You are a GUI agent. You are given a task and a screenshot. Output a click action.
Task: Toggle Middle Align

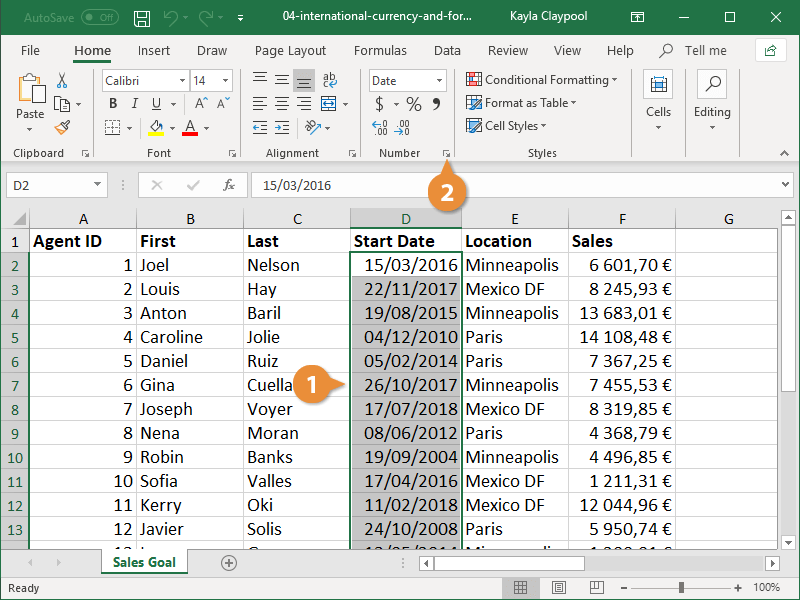click(282, 79)
